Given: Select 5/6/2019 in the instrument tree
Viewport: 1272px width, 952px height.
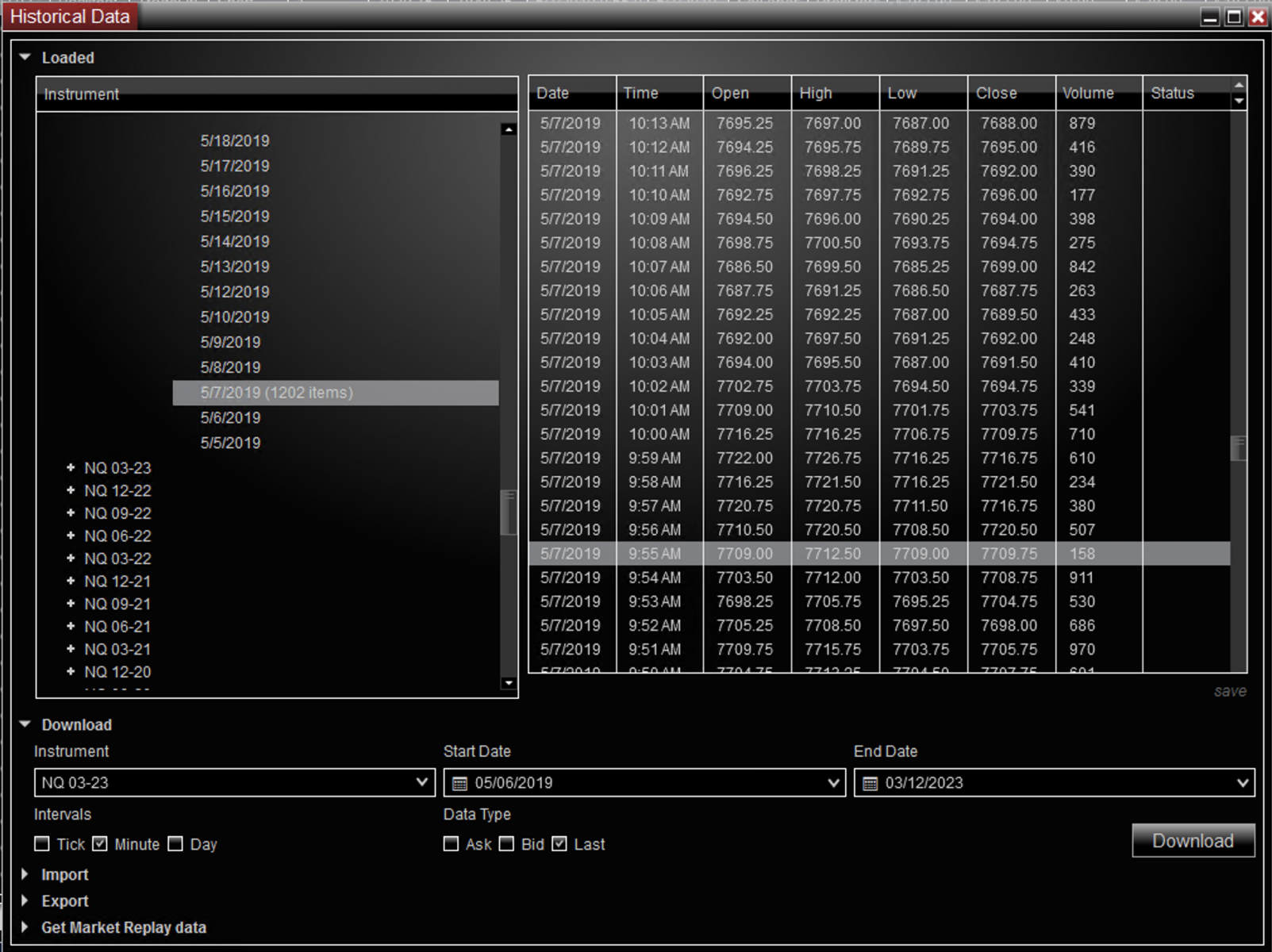Looking at the screenshot, I should pos(230,417).
